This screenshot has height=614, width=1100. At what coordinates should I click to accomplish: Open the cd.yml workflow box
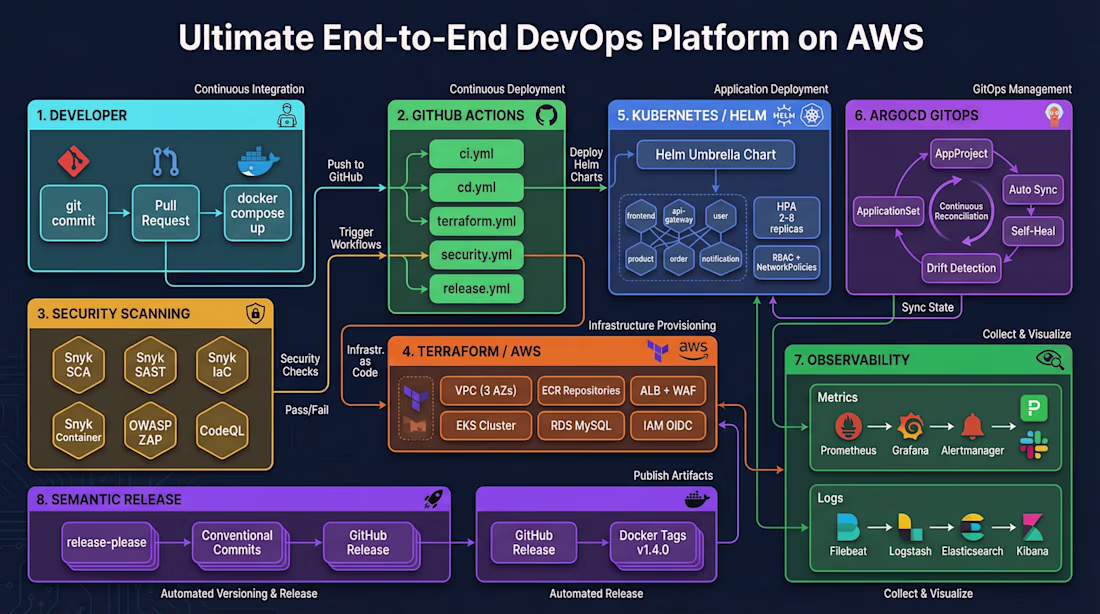476,187
